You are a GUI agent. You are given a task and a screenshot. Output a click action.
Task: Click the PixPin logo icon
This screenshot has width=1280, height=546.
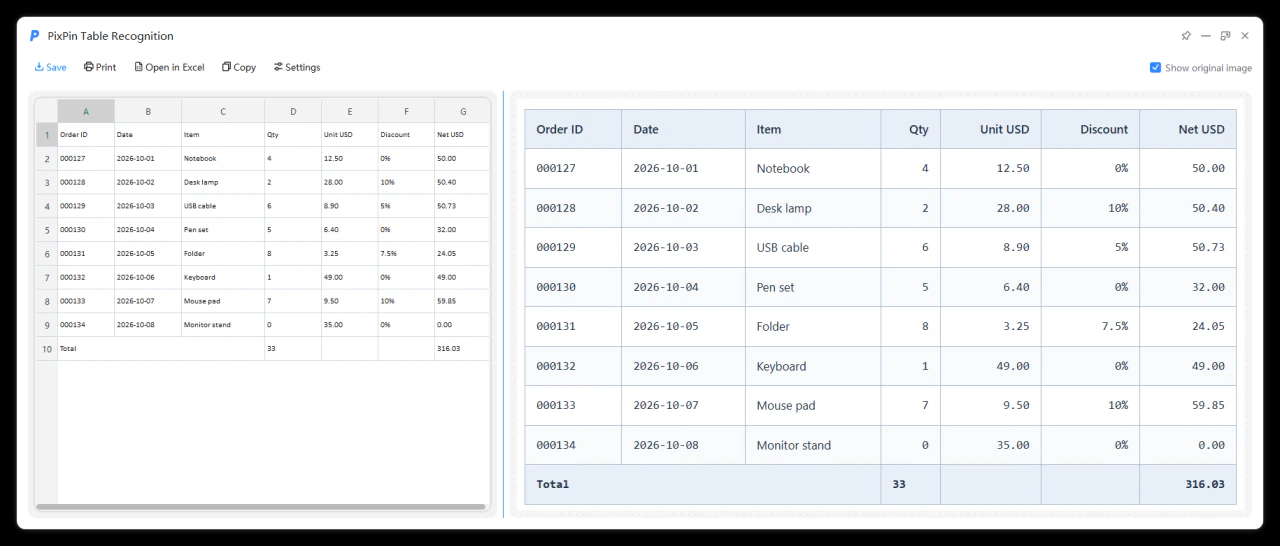click(34, 36)
